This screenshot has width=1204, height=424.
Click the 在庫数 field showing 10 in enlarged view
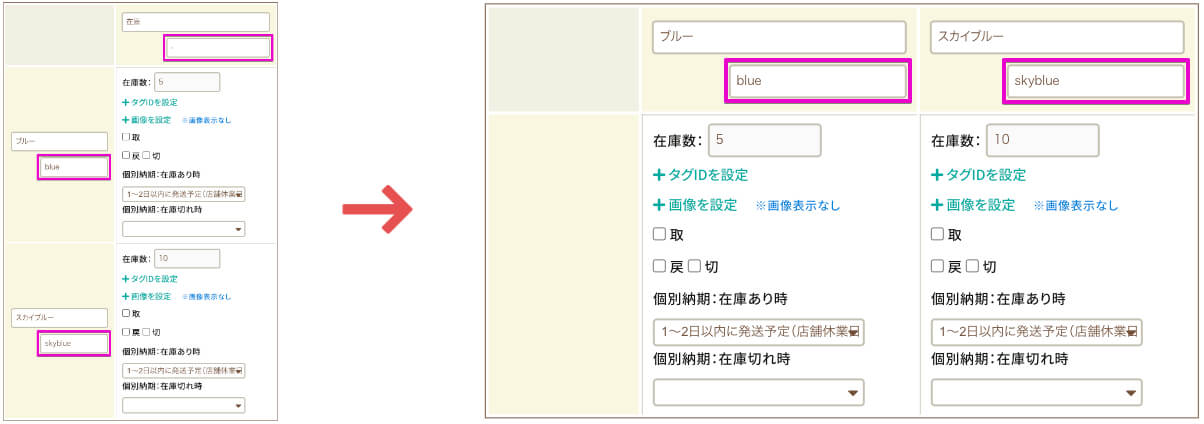coord(1041,141)
